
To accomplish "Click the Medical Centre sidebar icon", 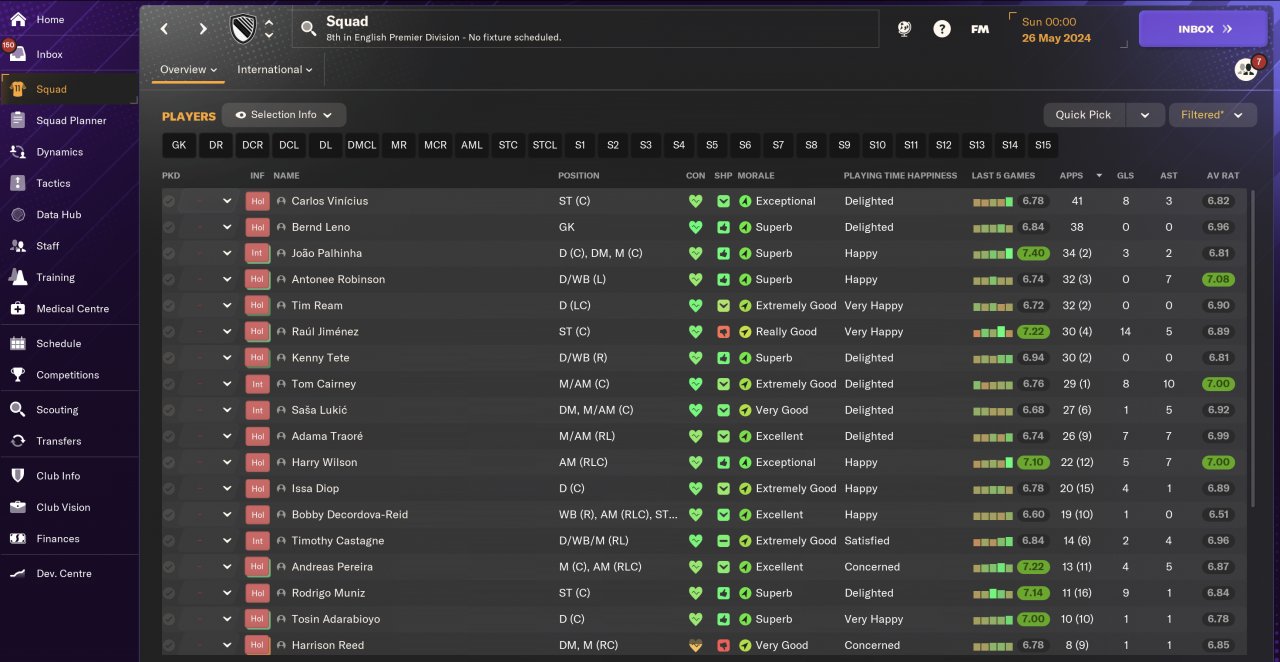I will pyautogui.click(x=18, y=309).
